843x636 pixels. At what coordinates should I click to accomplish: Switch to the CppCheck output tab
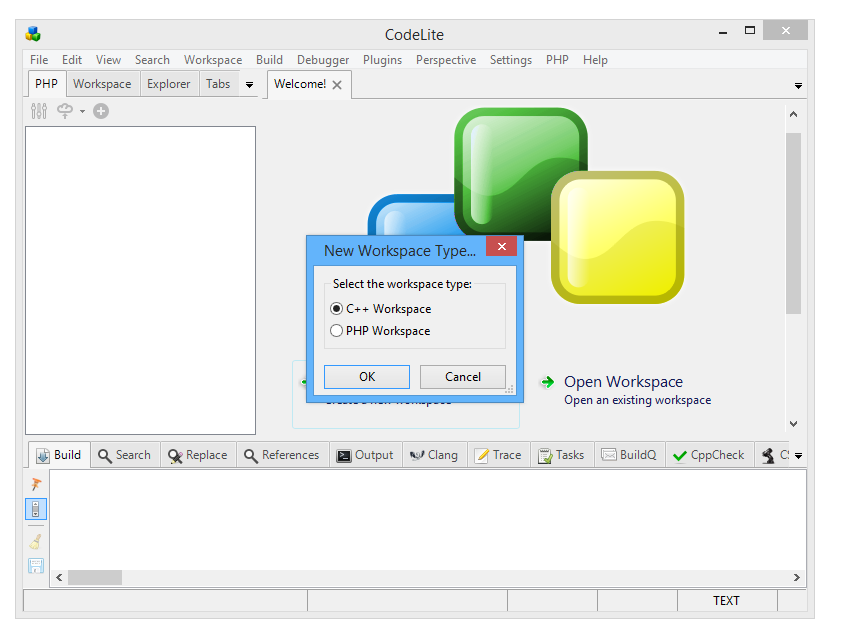(x=708, y=455)
